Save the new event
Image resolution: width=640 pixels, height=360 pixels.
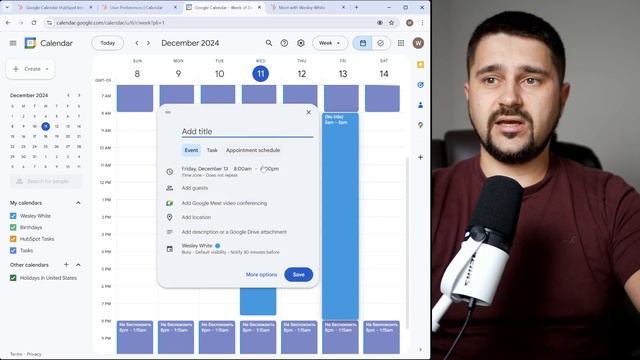pyautogui.click(x=299, y=275)
